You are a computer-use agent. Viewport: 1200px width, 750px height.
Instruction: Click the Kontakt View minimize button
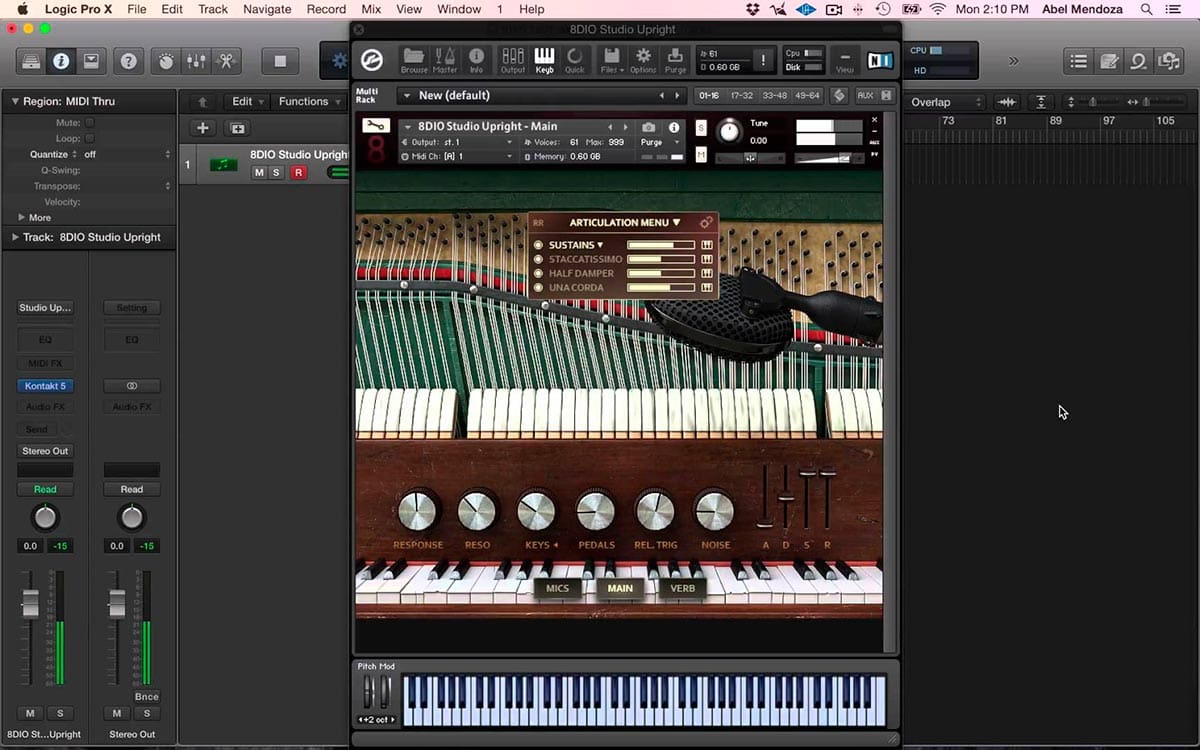tap(845, 60)
